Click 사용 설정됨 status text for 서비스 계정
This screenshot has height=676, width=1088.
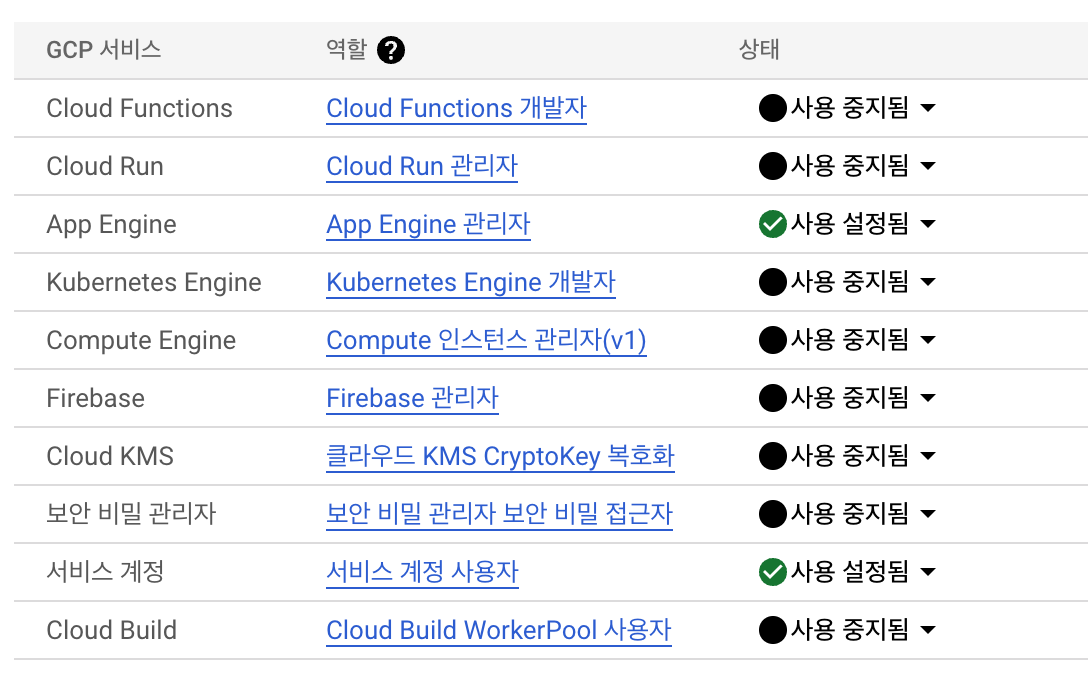[850, 572]
